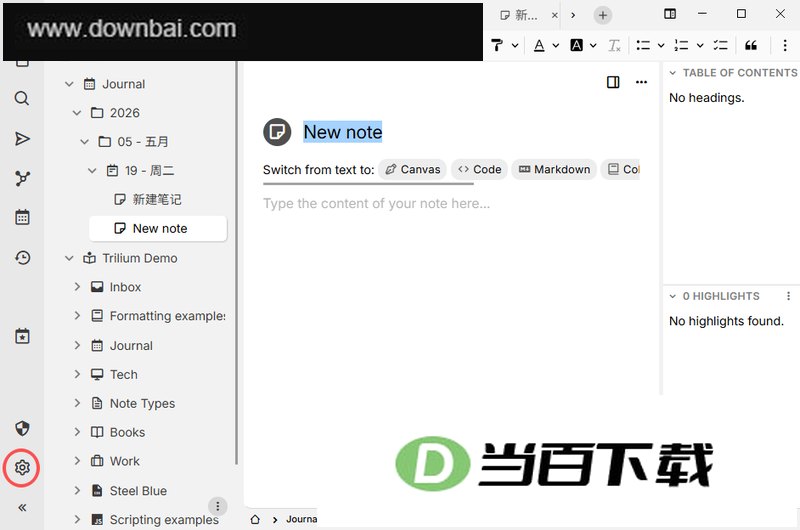The image size is (800, 530).
Task: Open the note actions three-dot menu
Action: tap(641, 82)
